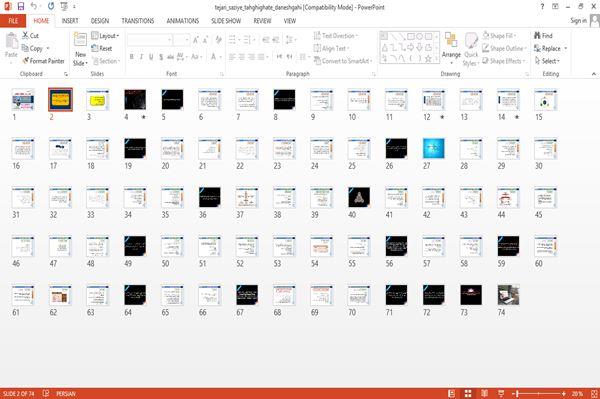Click the Reset slide button
600x399 pixels.
coord(102,48)
